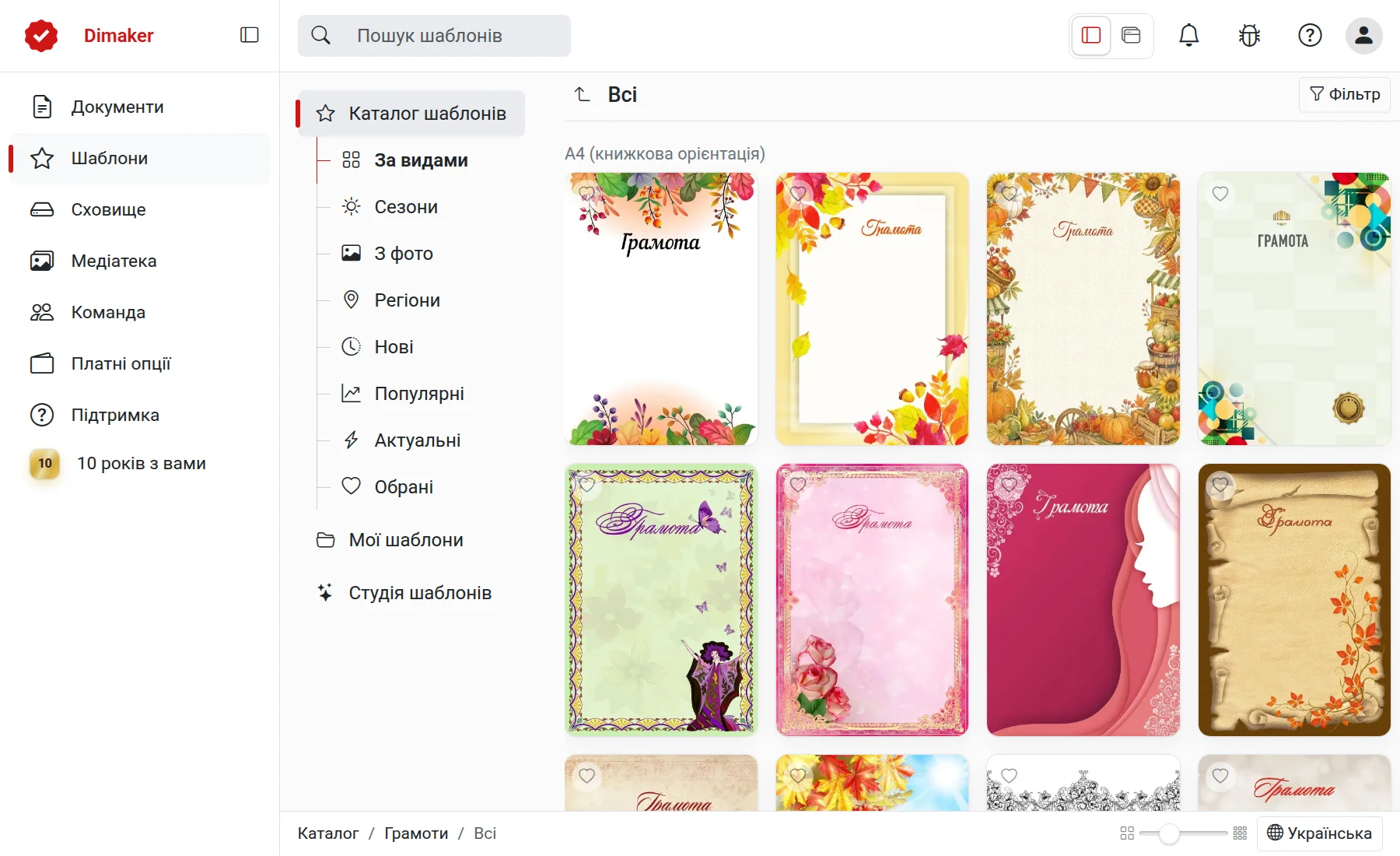1400x856 pixels.
Task: Favorite the geometric ГРАМОТА template
Action: click(1220, 194)
